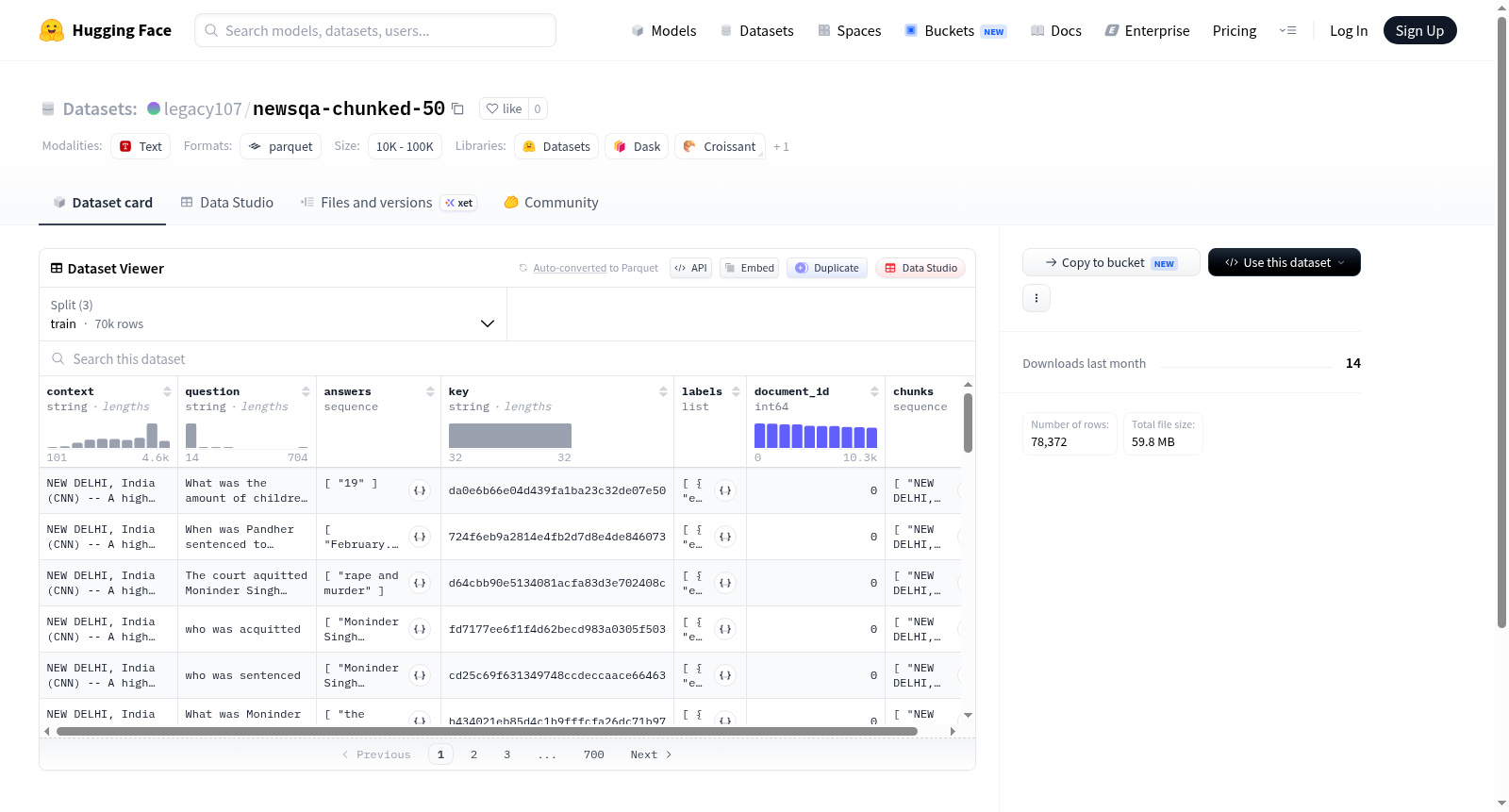Open the Files and versions tab
The height and width of the screenshot is (812, 1509).
[x=389, y=203]
